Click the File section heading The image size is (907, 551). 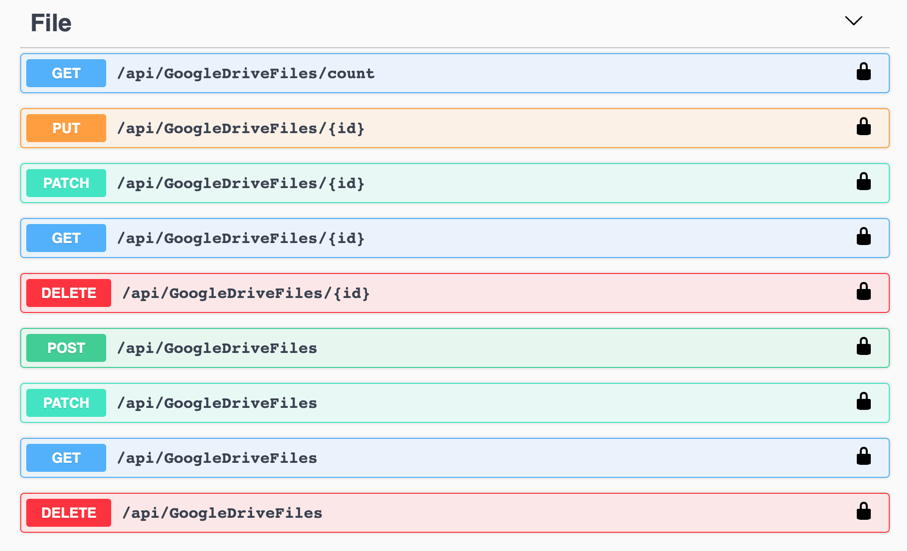[51, 23]
